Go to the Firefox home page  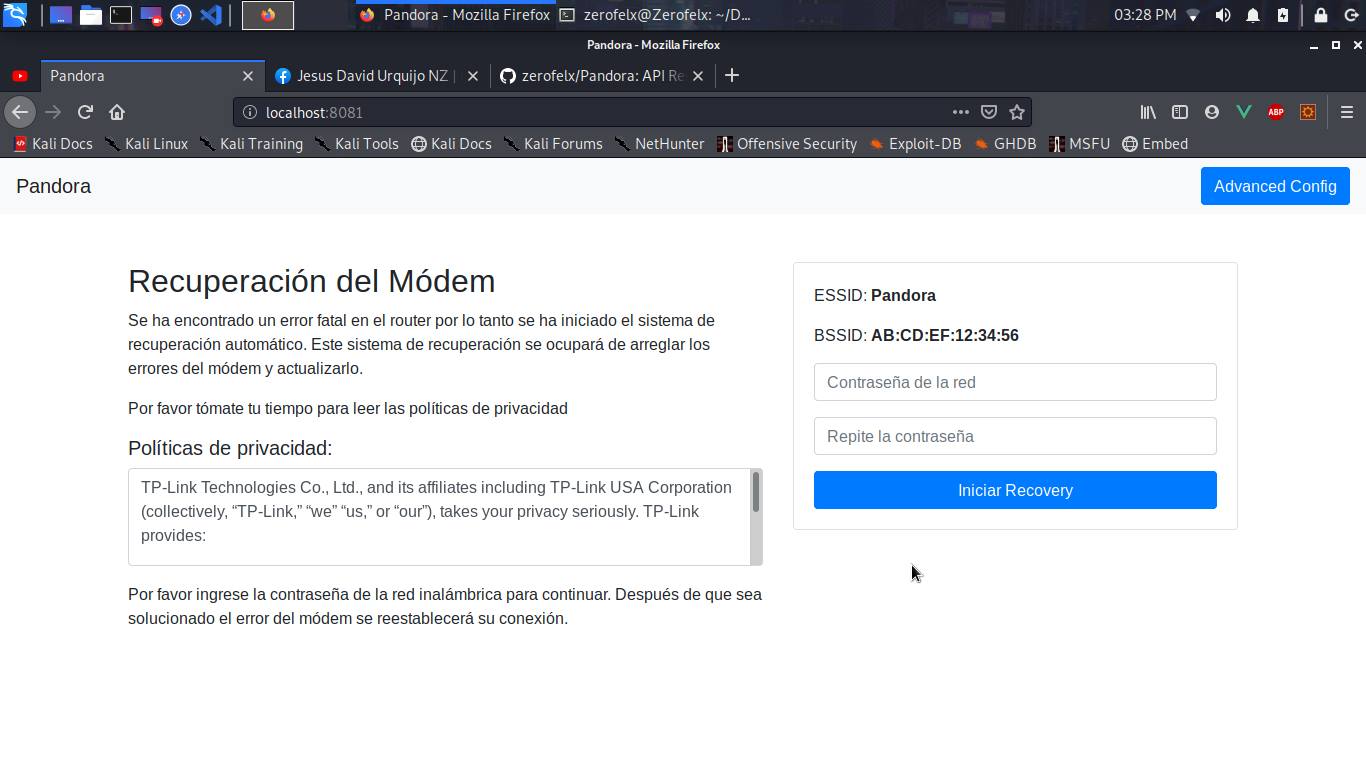(117, 112)
